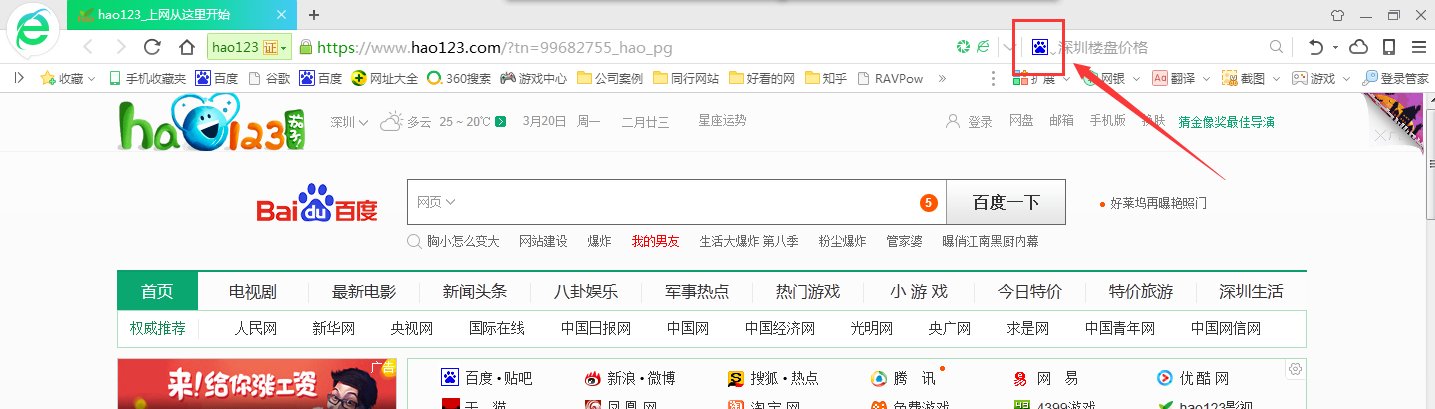This screenshot has height=409, width=1435.
Task: Click the green speed mode icon in address bar
Action: coord(963,47)
